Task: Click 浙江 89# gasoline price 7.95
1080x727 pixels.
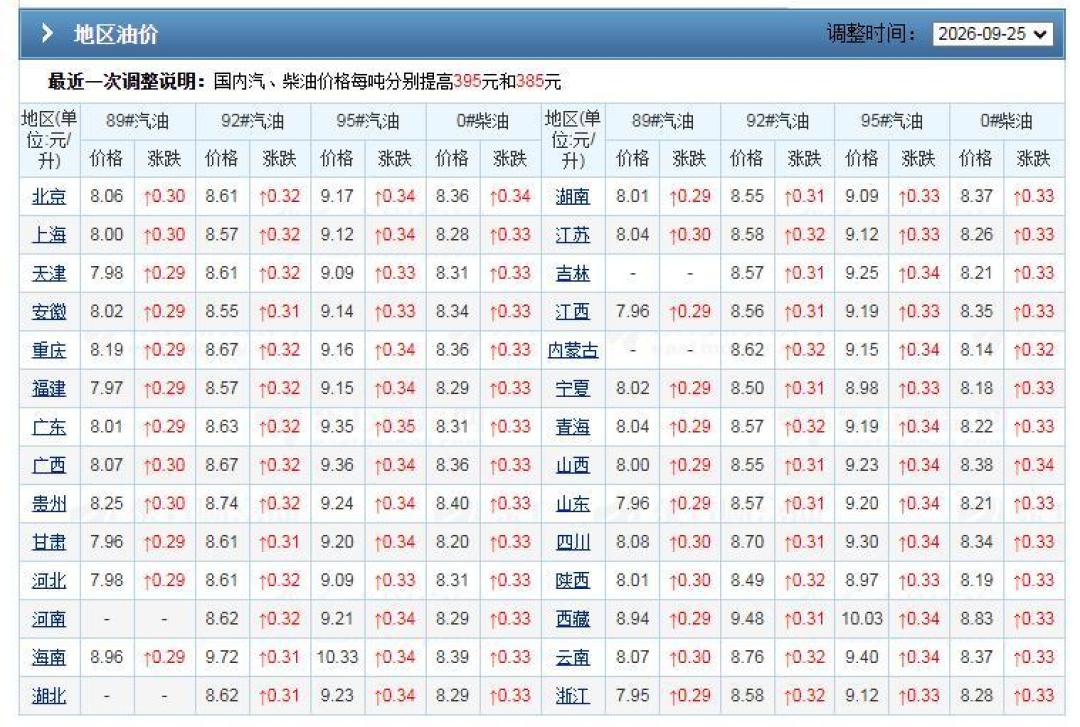Action: (632, 695)
